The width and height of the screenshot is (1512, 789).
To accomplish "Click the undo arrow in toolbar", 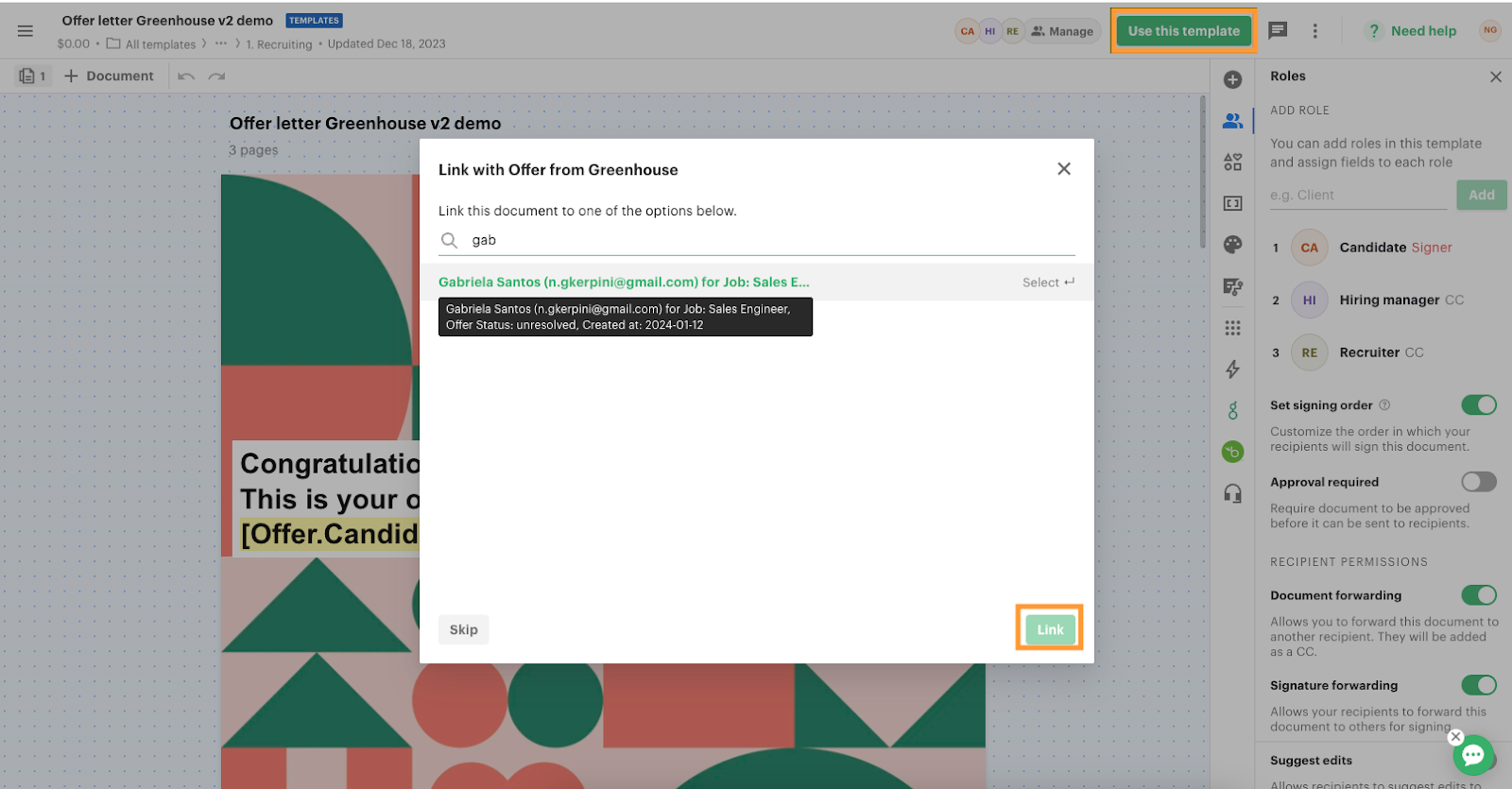I will coord(186,77).
